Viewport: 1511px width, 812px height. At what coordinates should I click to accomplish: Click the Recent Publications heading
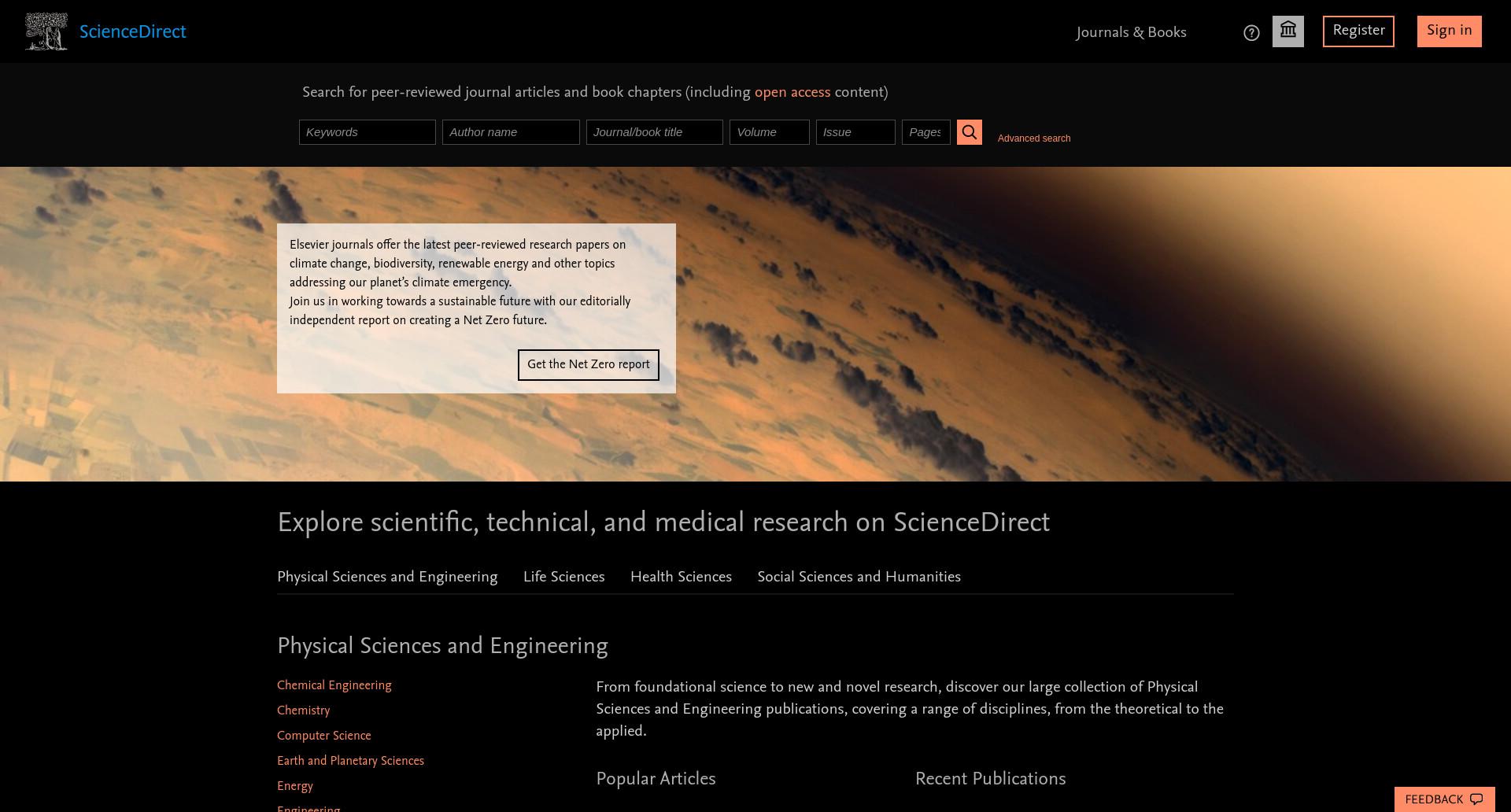[990, 780]
